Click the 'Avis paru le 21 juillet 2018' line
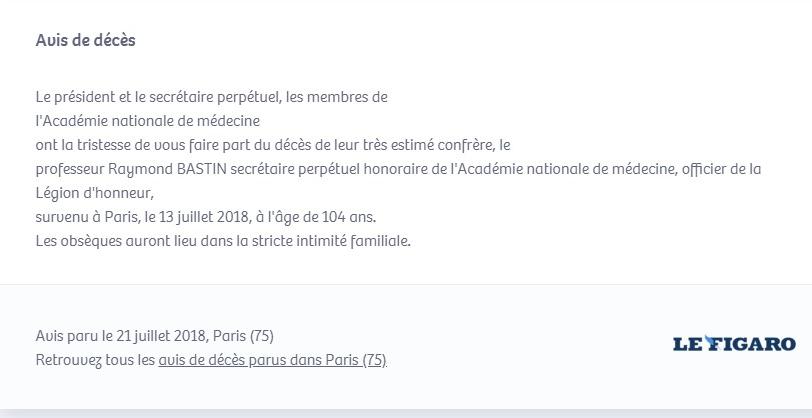Image resolution: width=812 pixels, height=418 pixels. pos(154,336)
